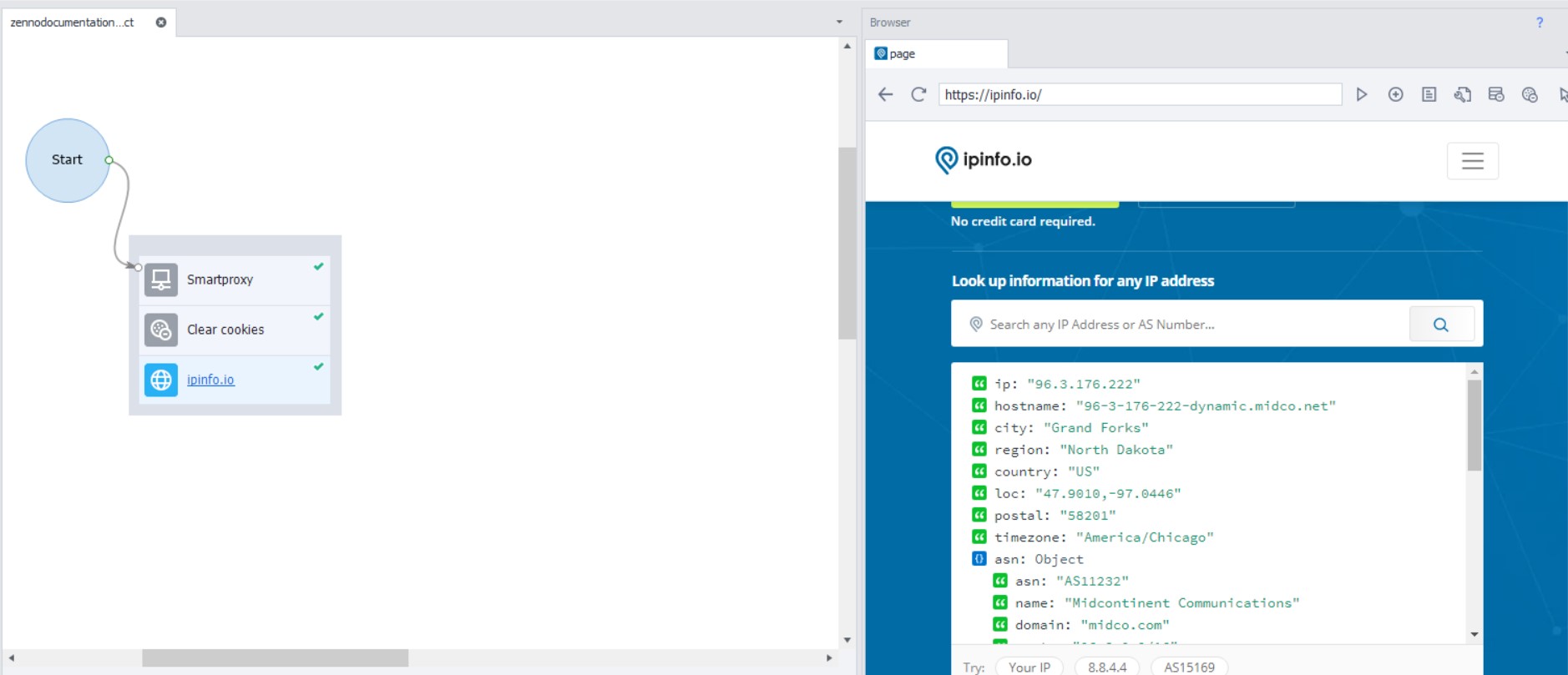The height and width of the screenshot is (675, 1568).
Task: Click quote icon beside timezone field
Action: [979, 536]
